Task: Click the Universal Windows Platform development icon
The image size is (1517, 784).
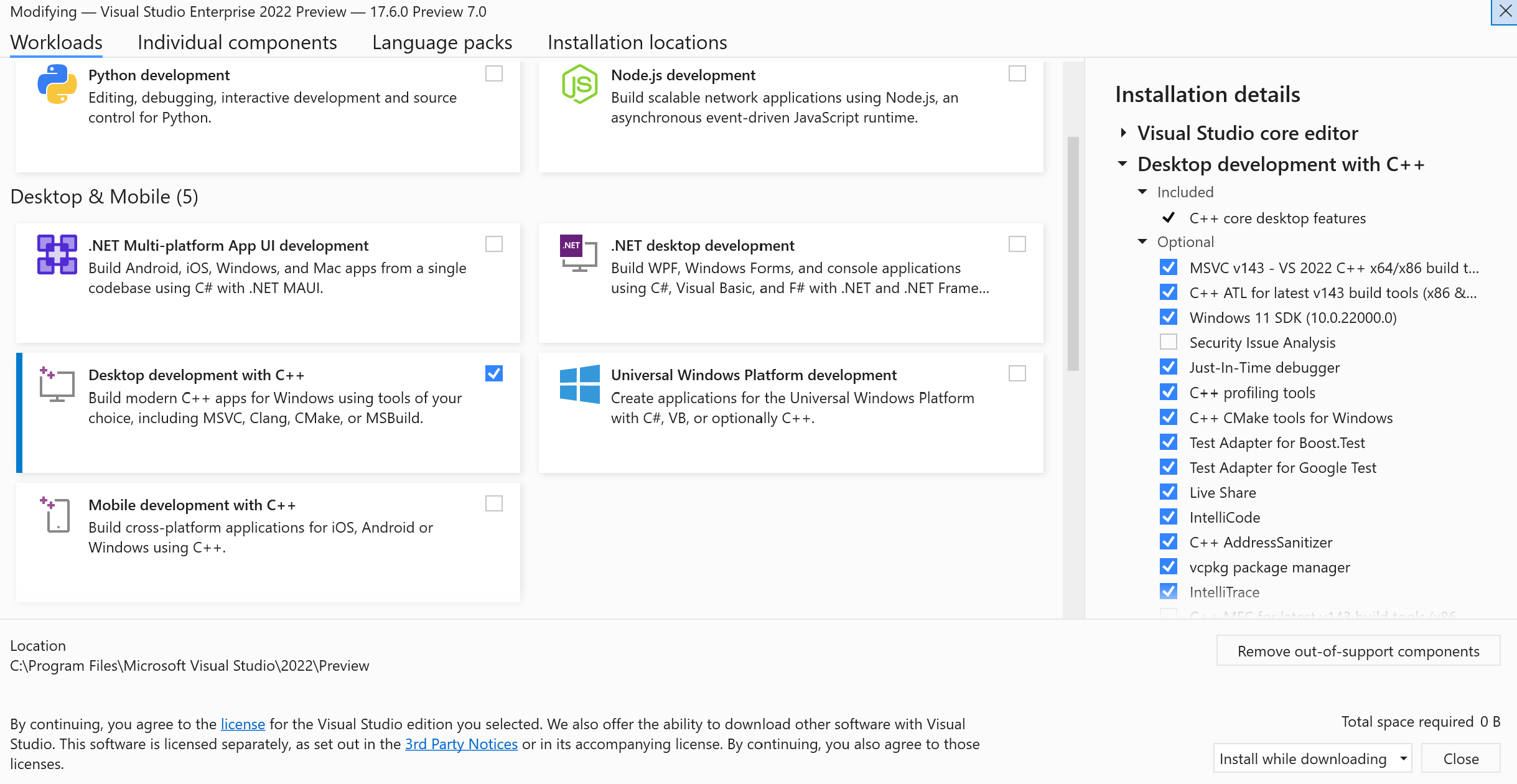Action: [x=580, y=386]
